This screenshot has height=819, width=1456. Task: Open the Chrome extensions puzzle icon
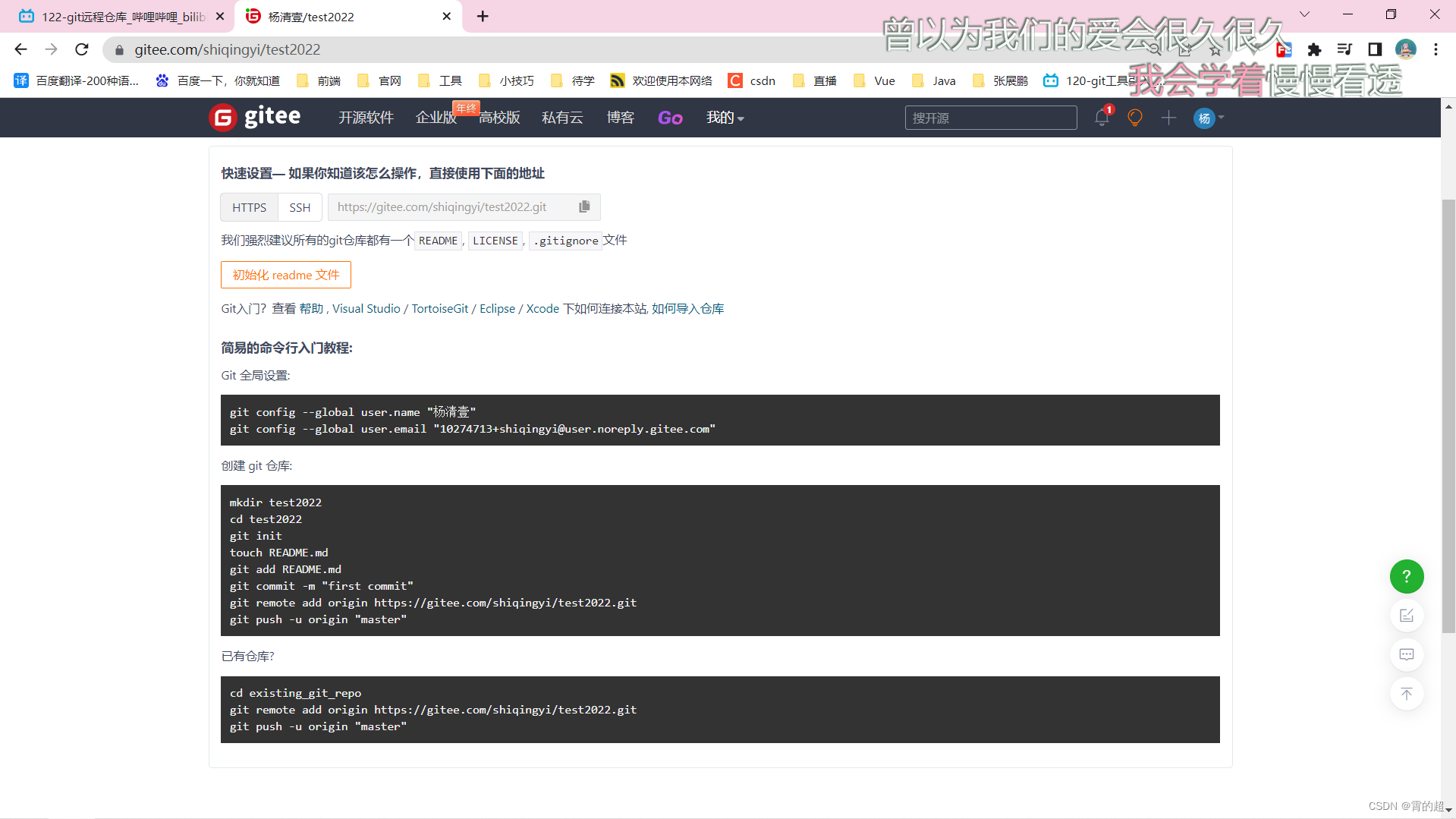[1314, 49]
